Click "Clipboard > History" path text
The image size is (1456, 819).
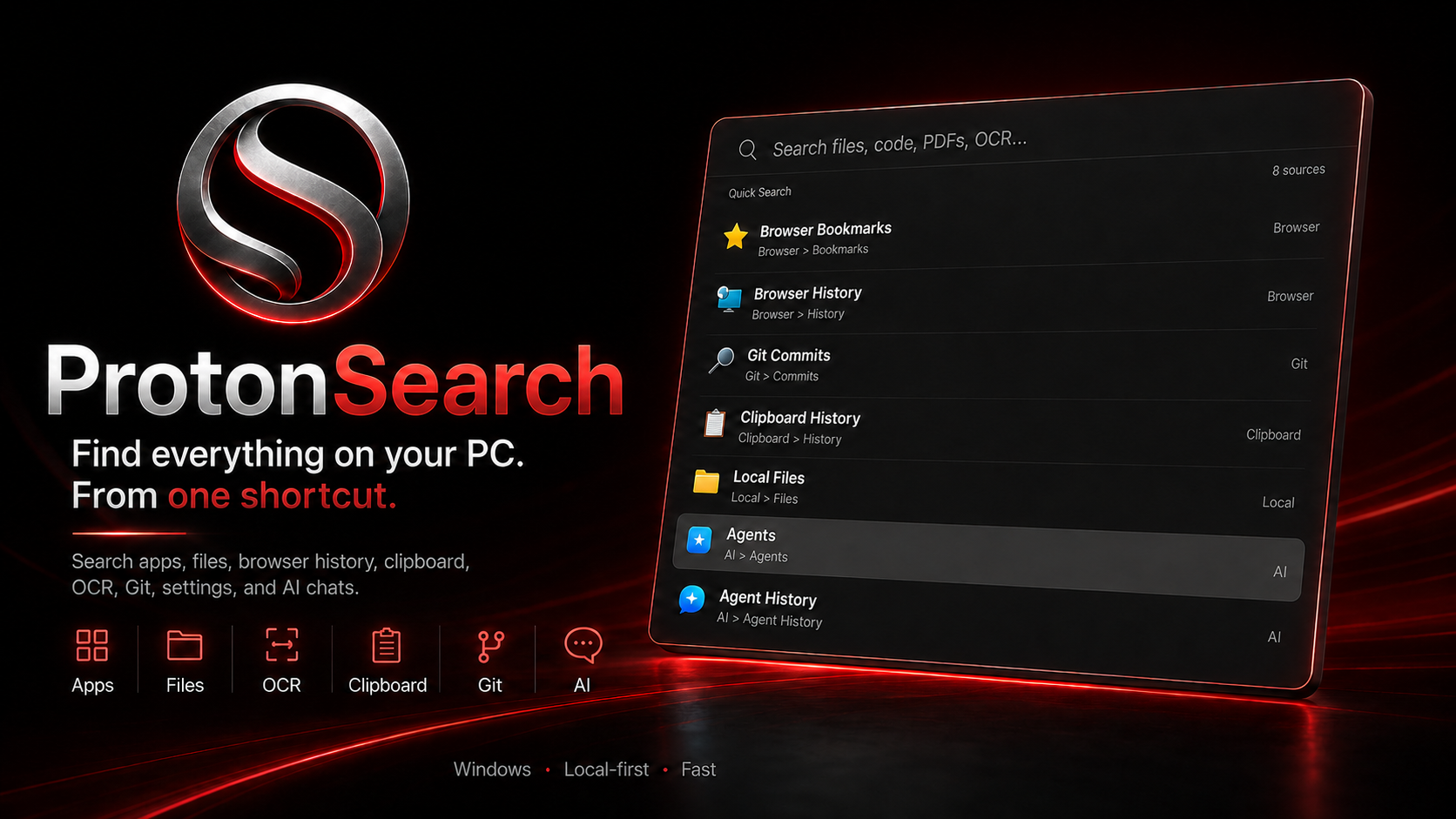(x=790, y=439)
